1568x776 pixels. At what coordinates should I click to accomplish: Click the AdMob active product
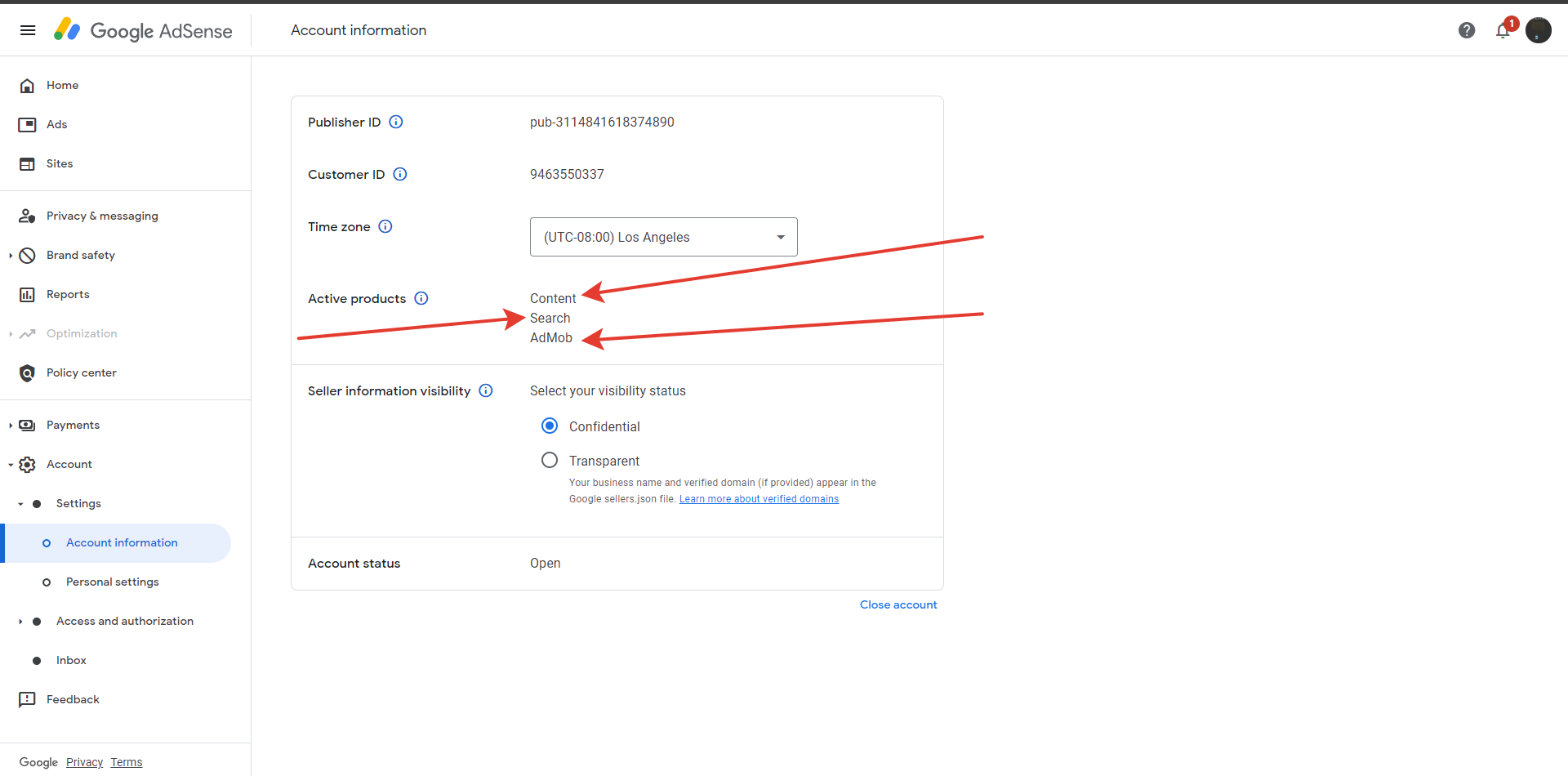551,337
